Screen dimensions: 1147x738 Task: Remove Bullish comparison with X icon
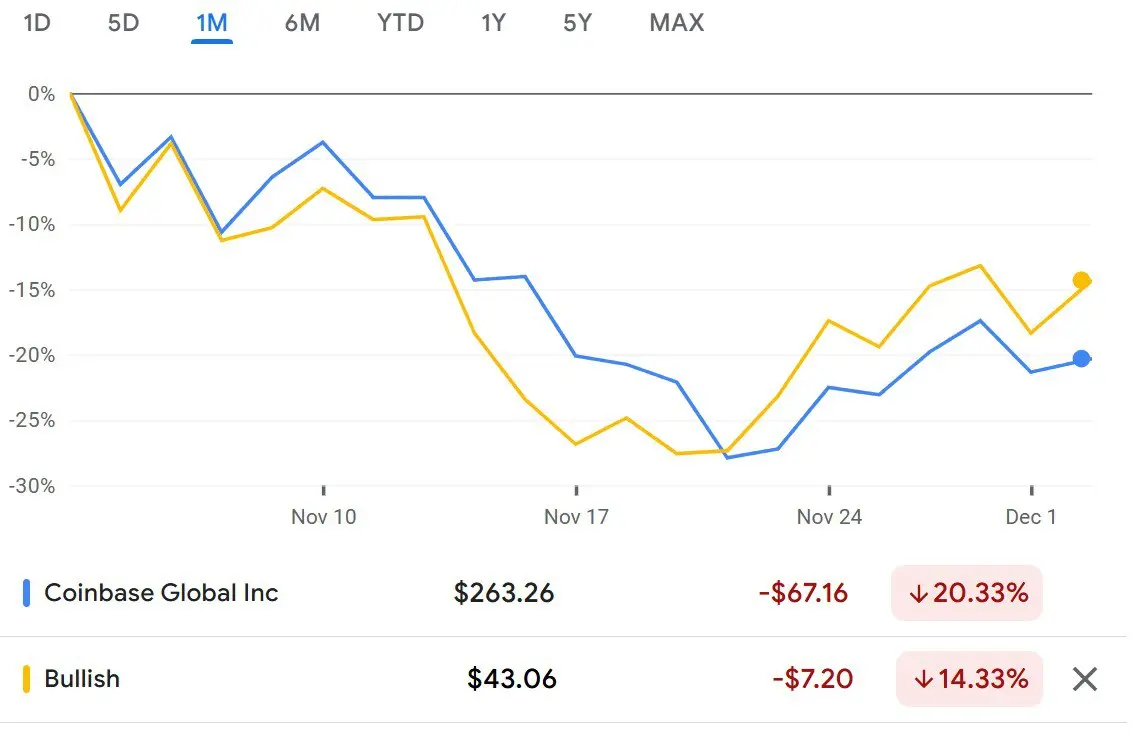1084,680
